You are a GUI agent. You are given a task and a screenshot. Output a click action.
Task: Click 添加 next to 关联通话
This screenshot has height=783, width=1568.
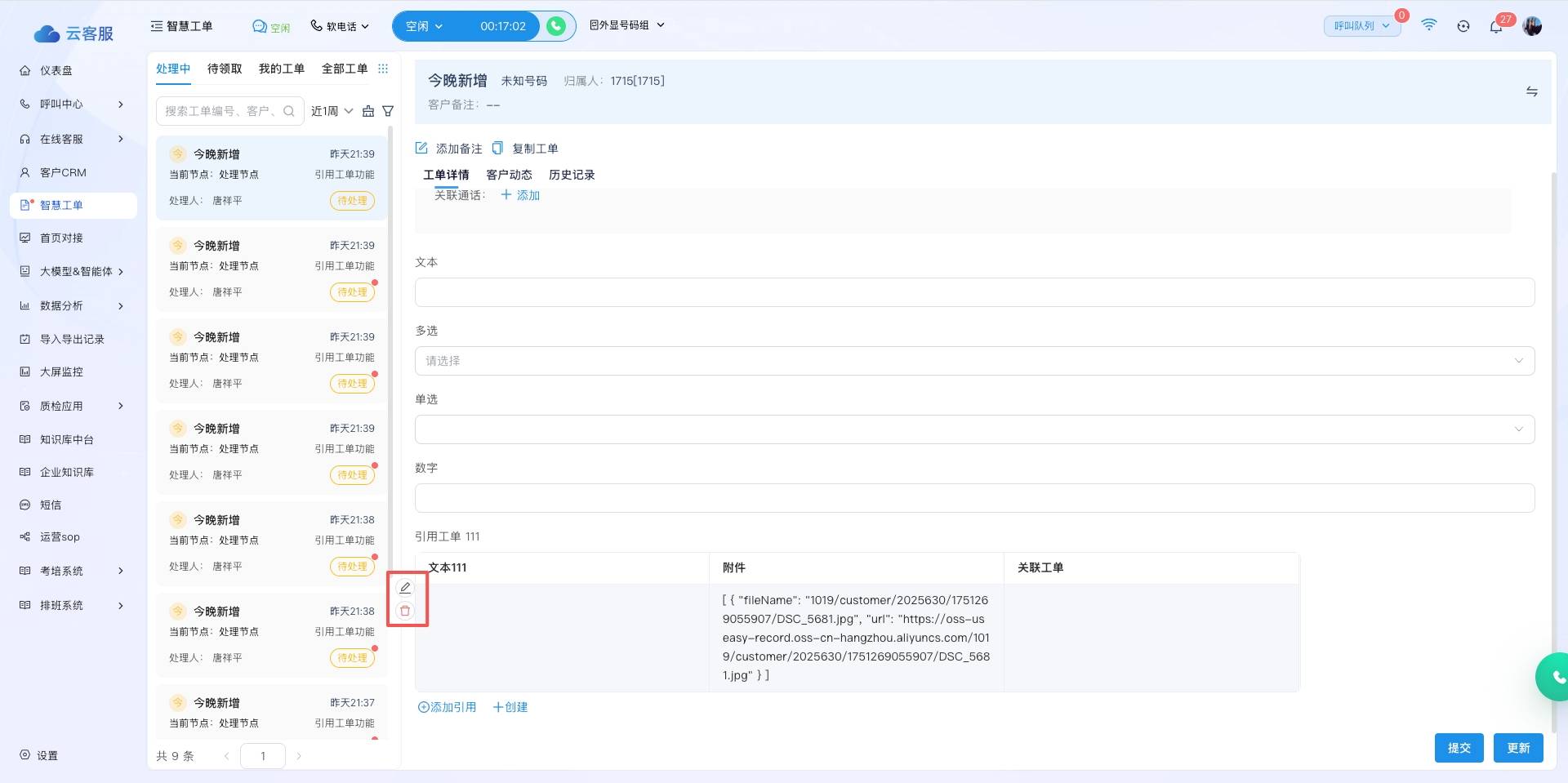520,195
